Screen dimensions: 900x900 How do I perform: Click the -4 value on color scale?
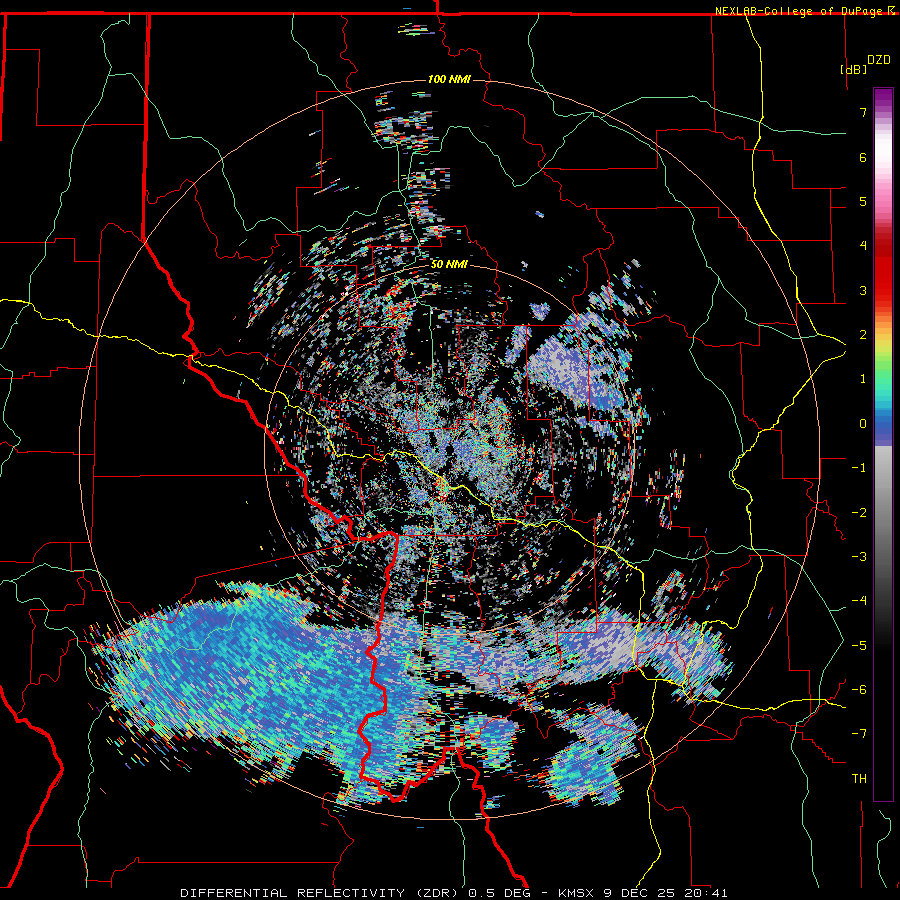(x=859, y=601)
